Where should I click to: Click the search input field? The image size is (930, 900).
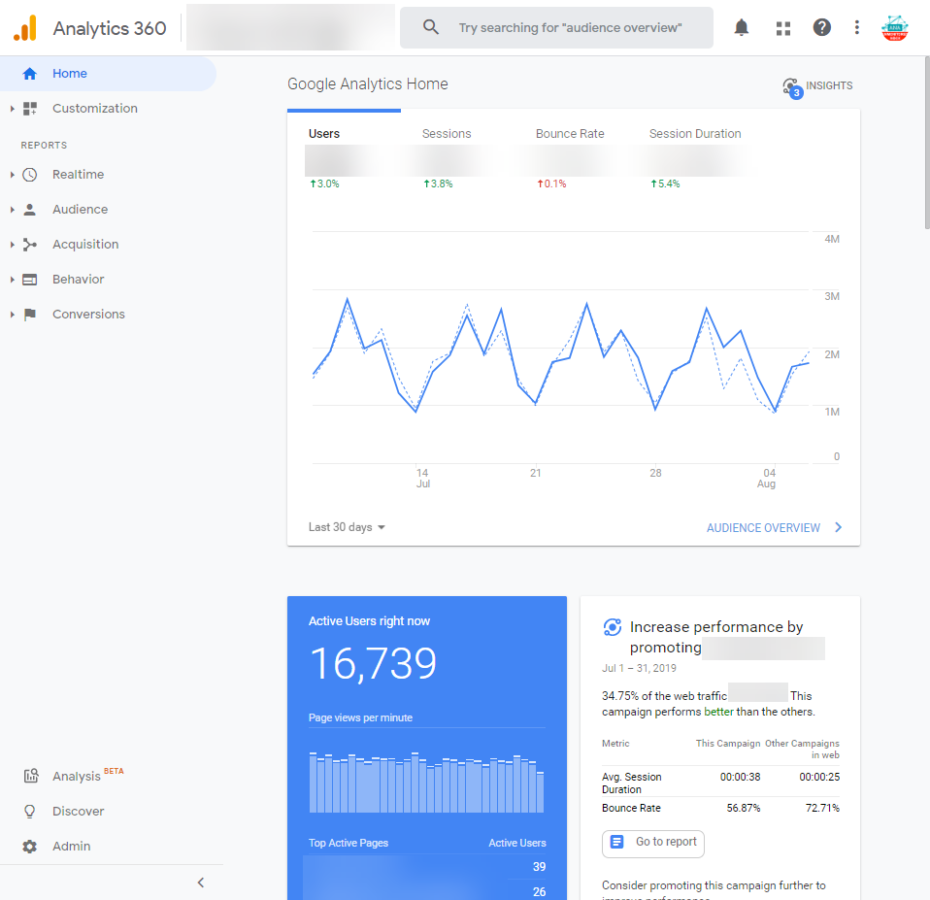(x=570, y=28)
